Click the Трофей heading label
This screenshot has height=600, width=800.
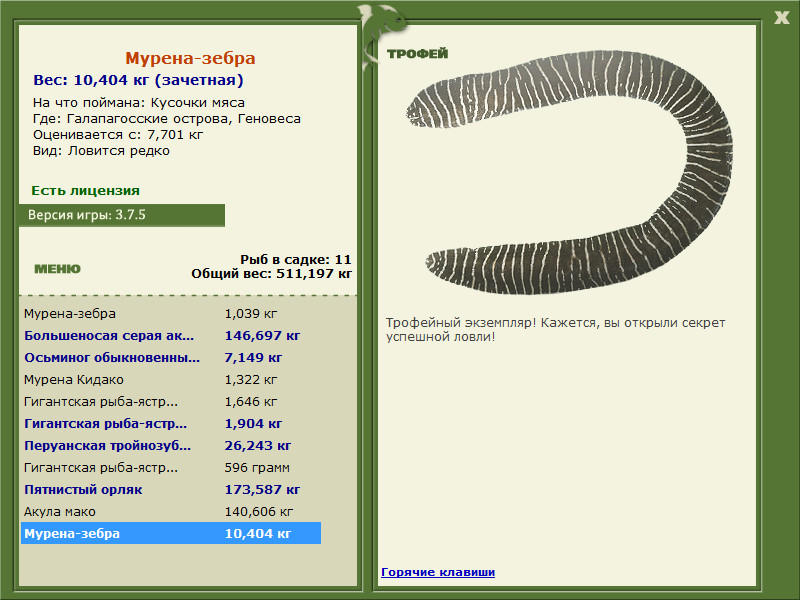[417, 54]
